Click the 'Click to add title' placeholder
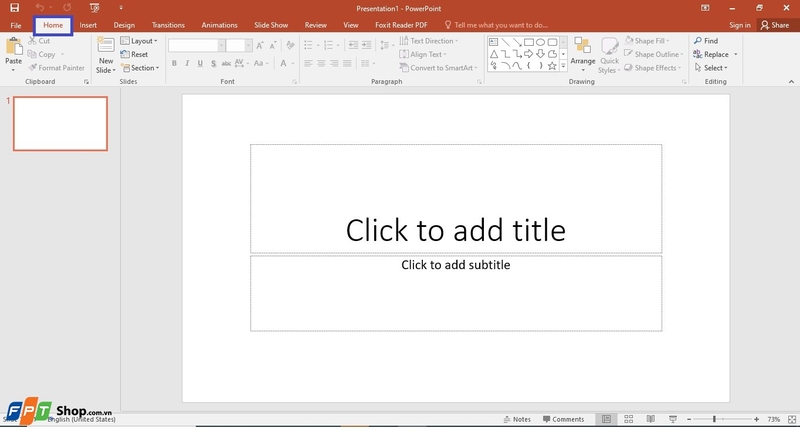Viewport: 800px width, 431px height. [456, 198]
